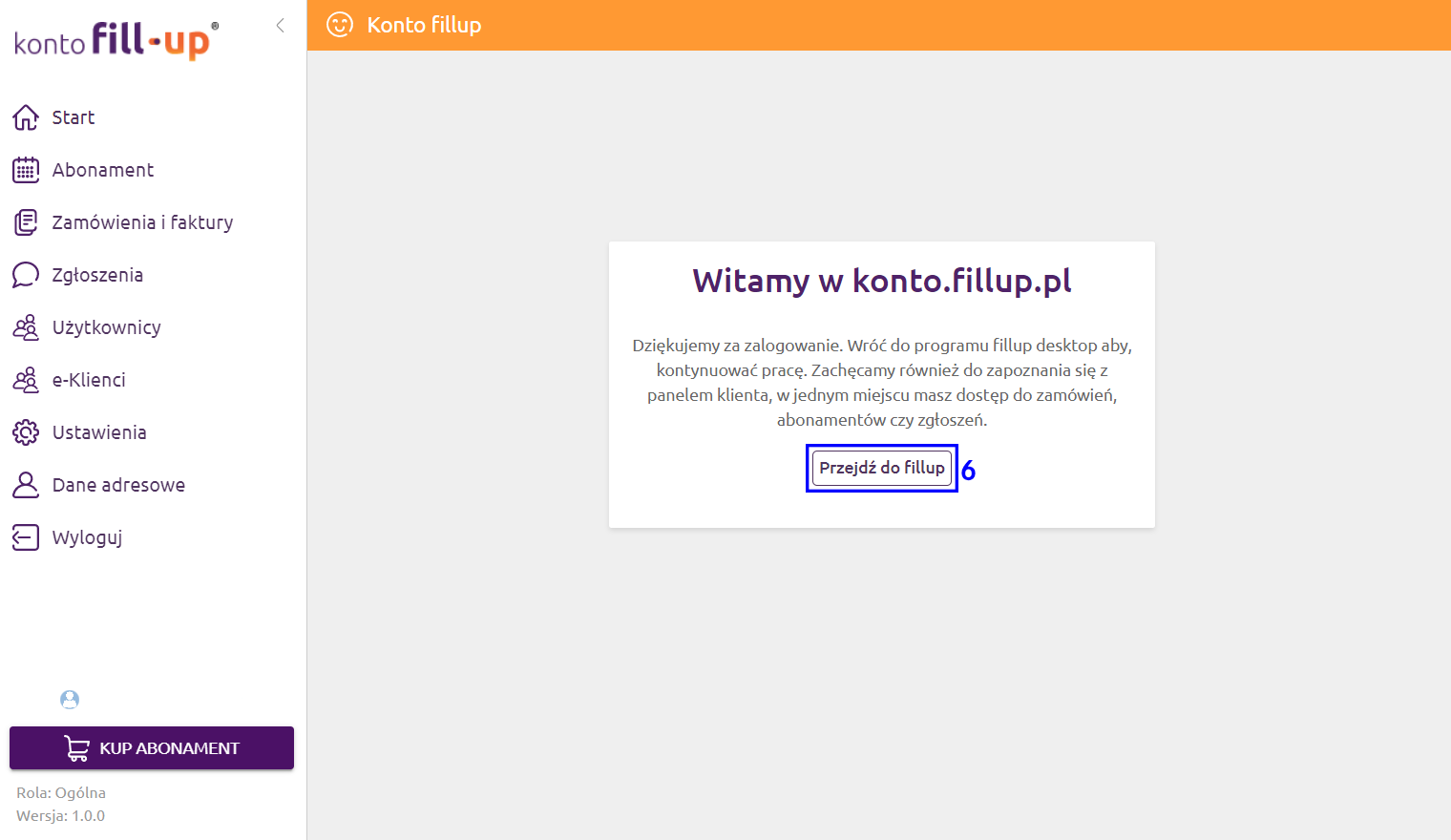The width and height of the screenshot is (1451, 840).
Task: Click the Użytkownicy people icon
Action: click(x=26, y=327)
